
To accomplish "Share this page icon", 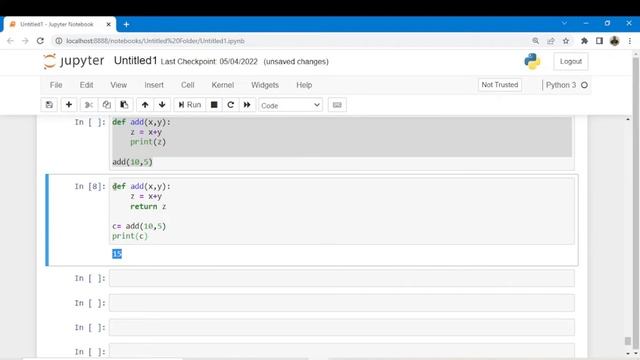I will pos(551,41).
